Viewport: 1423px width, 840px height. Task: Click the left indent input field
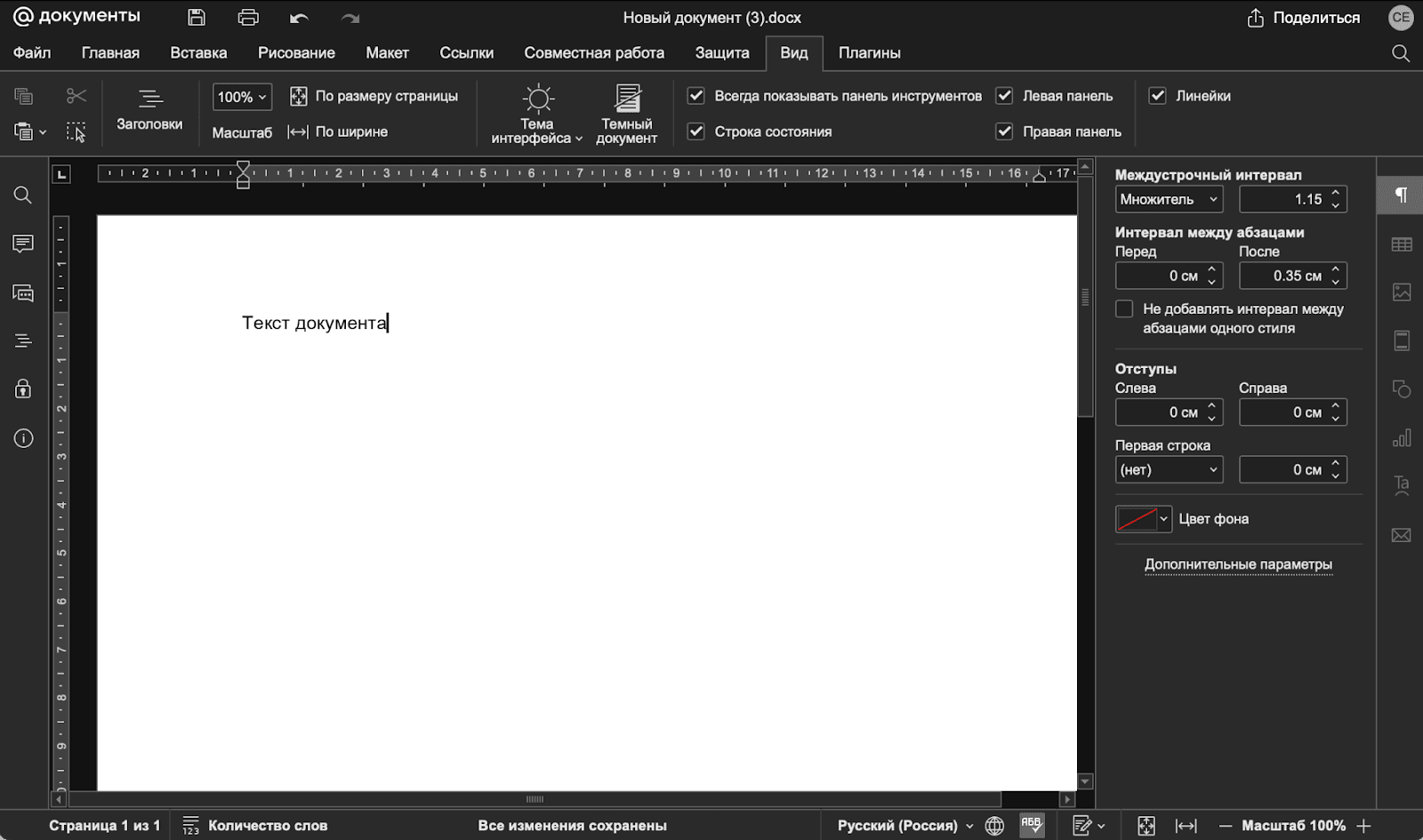click(x=1161, y=412)
